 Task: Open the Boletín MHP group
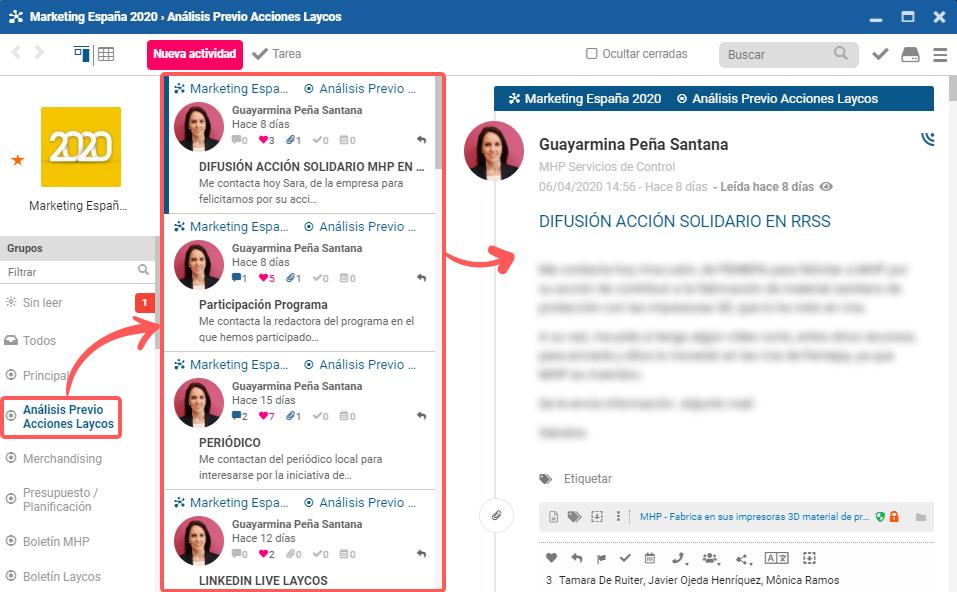56,541
